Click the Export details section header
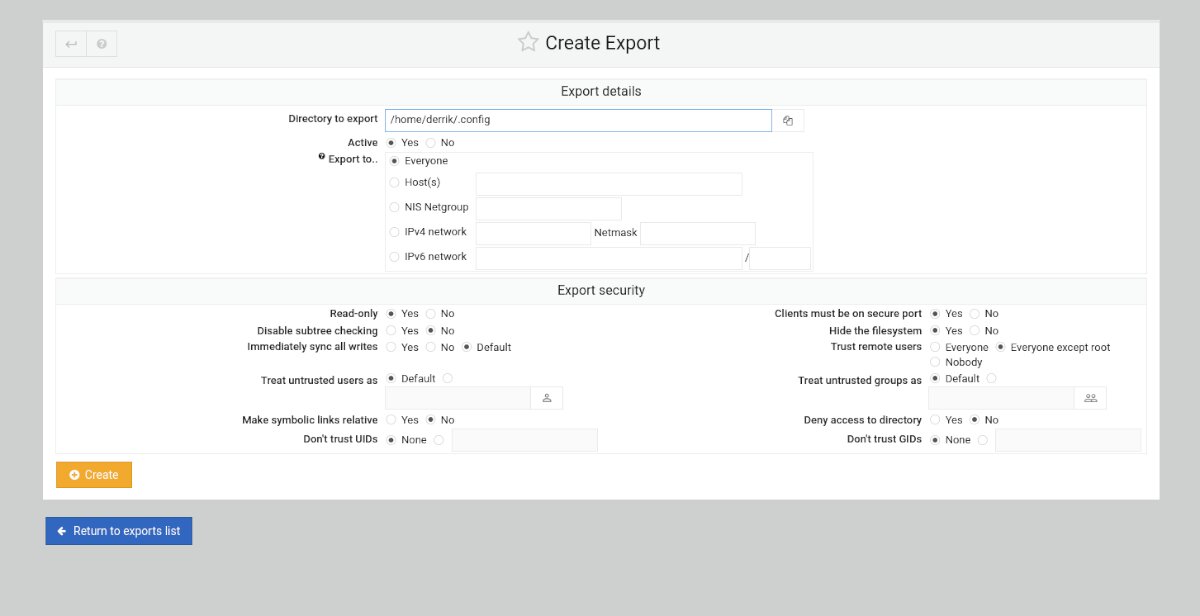 tap(601, 91)
